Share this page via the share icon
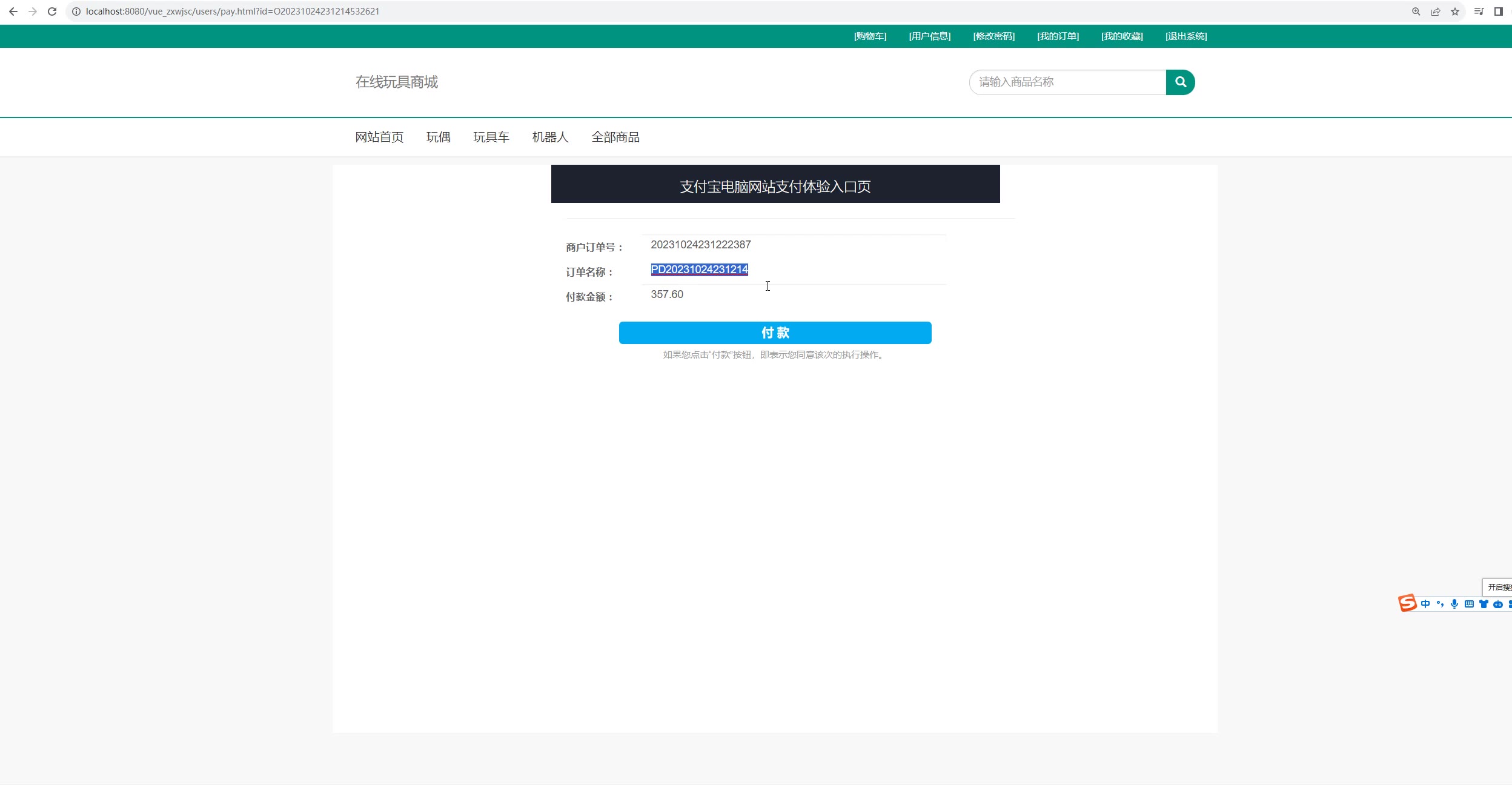1512x785 pixels. pos(1436,12)
